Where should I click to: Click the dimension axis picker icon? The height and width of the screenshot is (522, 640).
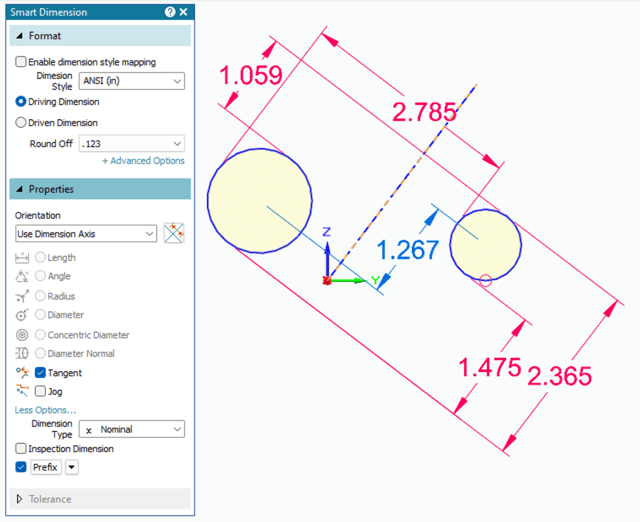pyautogui.click(x=174, y=233)
